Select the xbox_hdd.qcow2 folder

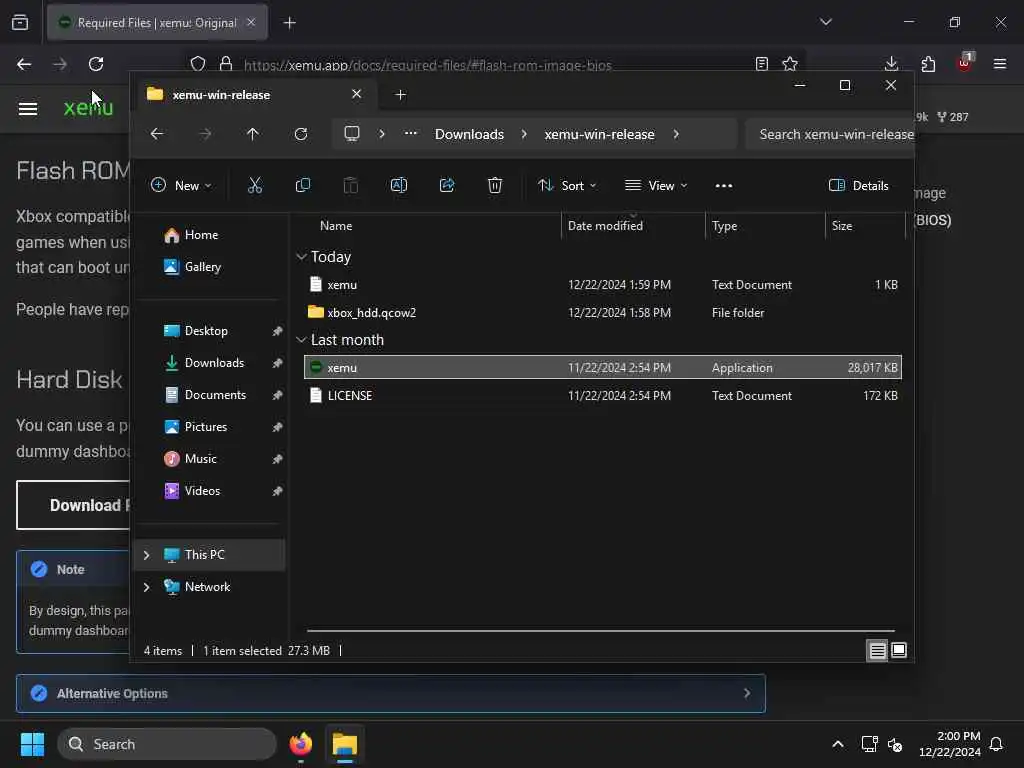(602, 313)
